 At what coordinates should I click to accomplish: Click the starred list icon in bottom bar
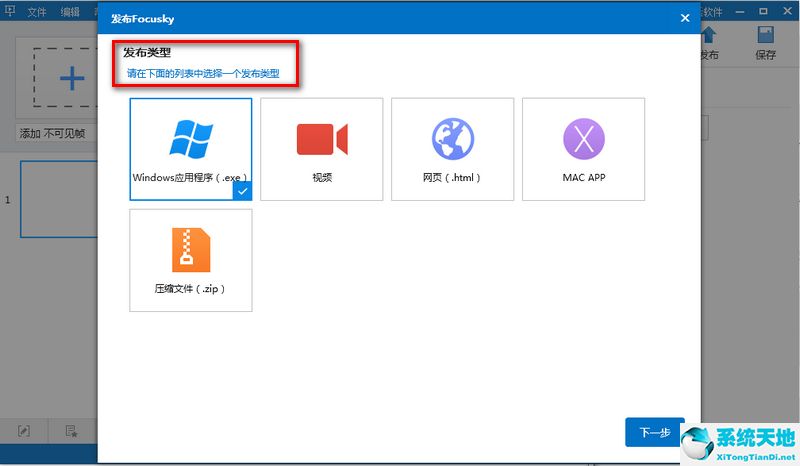pyautogui.click(x=72, y=431)
